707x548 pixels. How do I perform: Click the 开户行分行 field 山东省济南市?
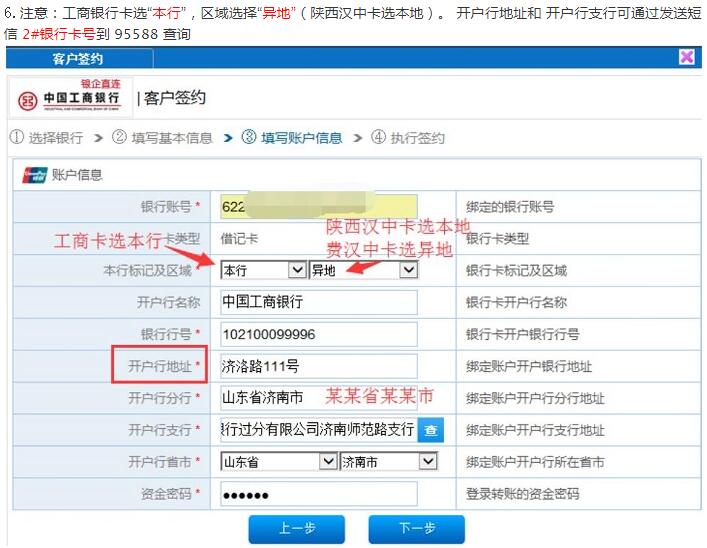(x=319, y=397)
